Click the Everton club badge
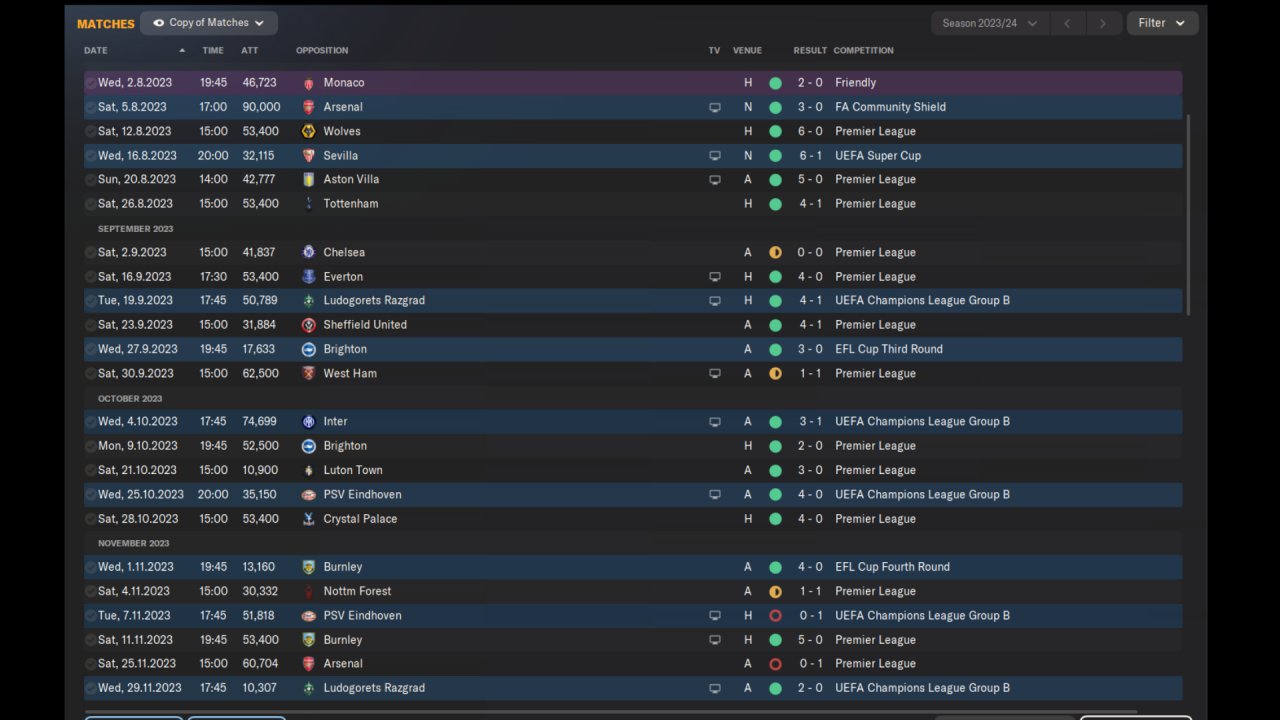The height and width of the screenshot is (720, 1280). click(x=308, y=277)
